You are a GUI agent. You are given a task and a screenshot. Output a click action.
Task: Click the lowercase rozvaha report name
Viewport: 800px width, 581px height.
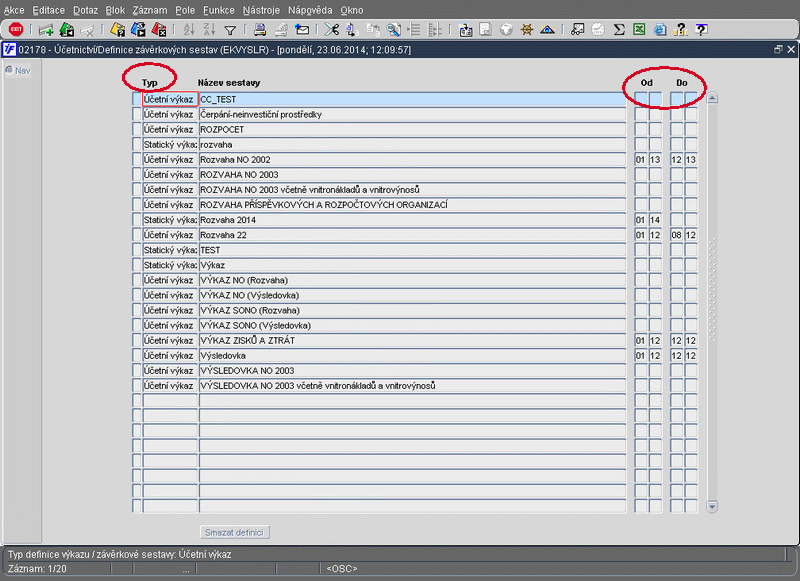[x=412, y=145]
